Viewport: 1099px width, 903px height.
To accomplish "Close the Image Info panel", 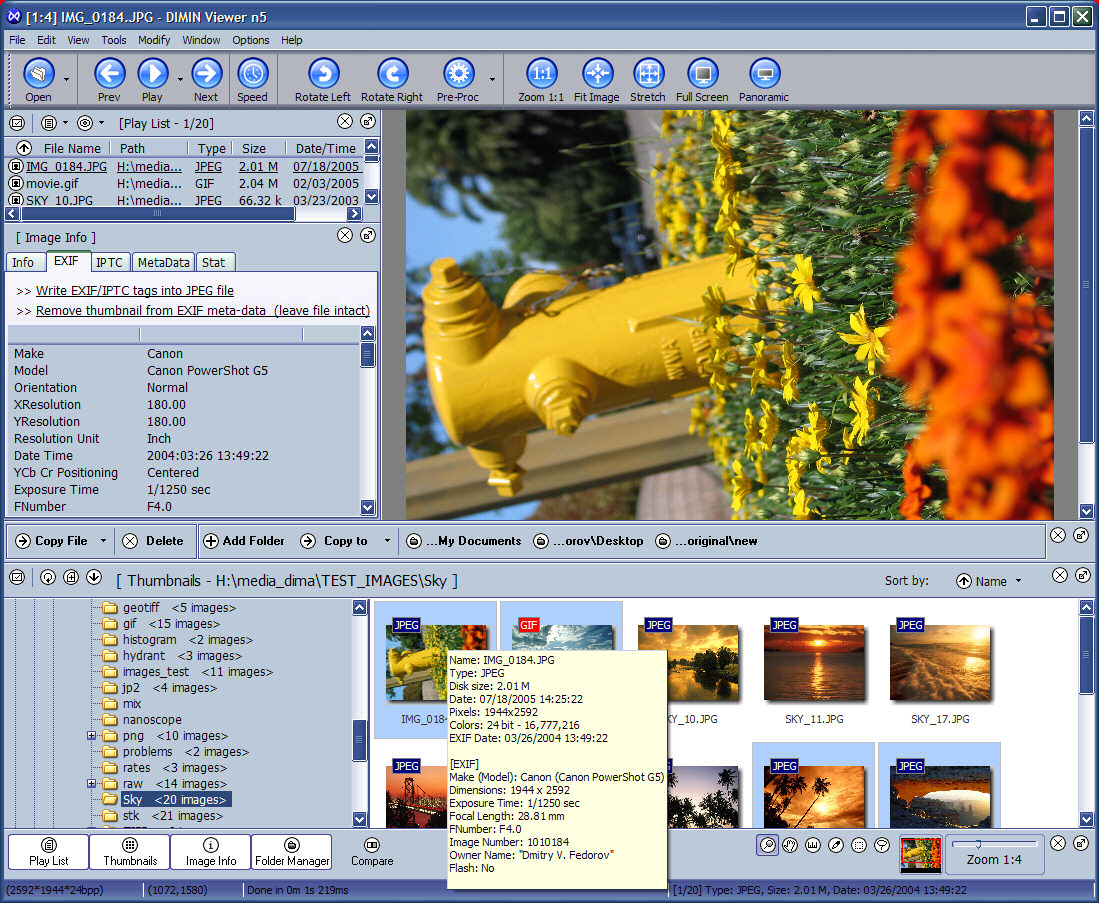I will 345,236.
